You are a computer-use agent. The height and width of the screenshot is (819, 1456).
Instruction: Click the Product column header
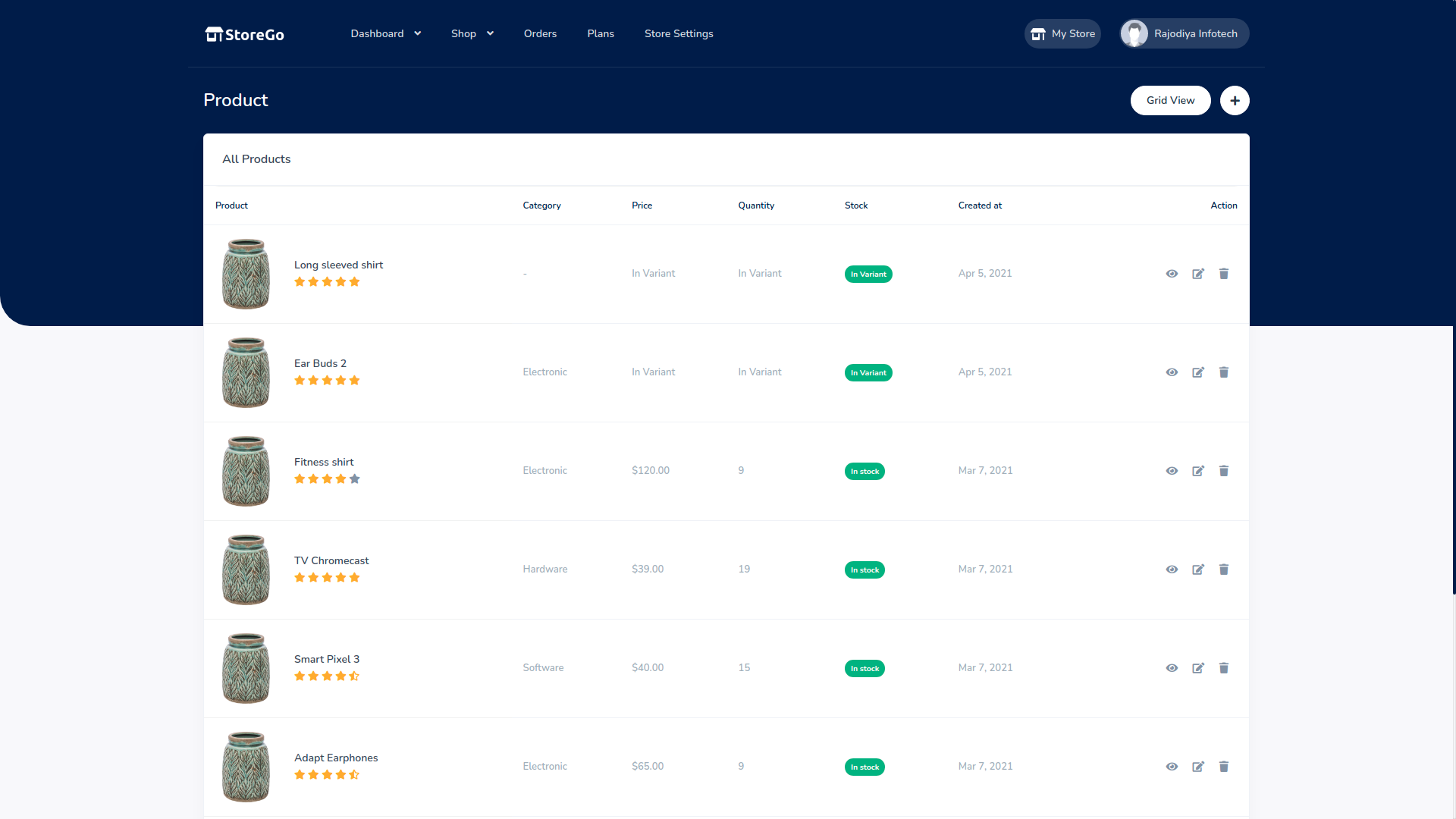click(x=231, y=206)
